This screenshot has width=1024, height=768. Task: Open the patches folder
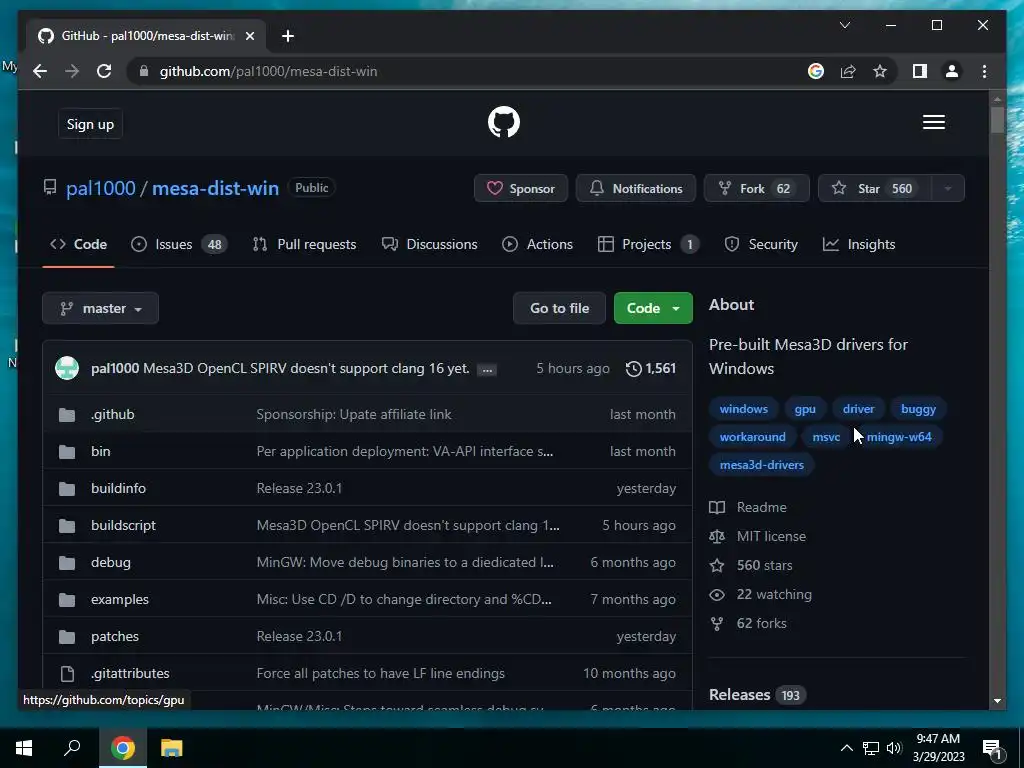[115, 637]
